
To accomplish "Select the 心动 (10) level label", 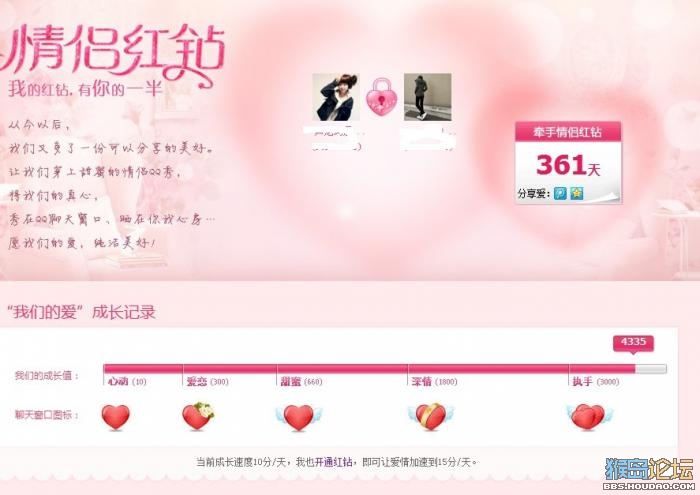I will pyautogui.click(x=127, y=382).
